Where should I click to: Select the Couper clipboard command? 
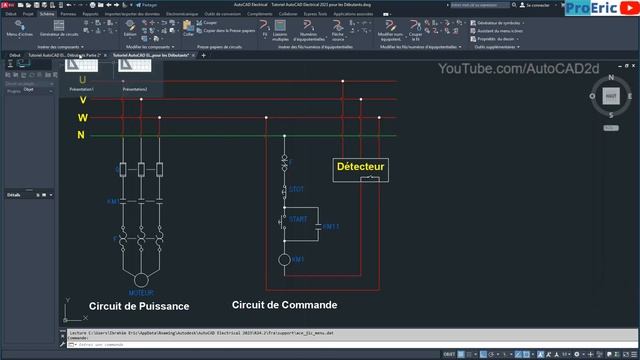[x=207, y=23]
